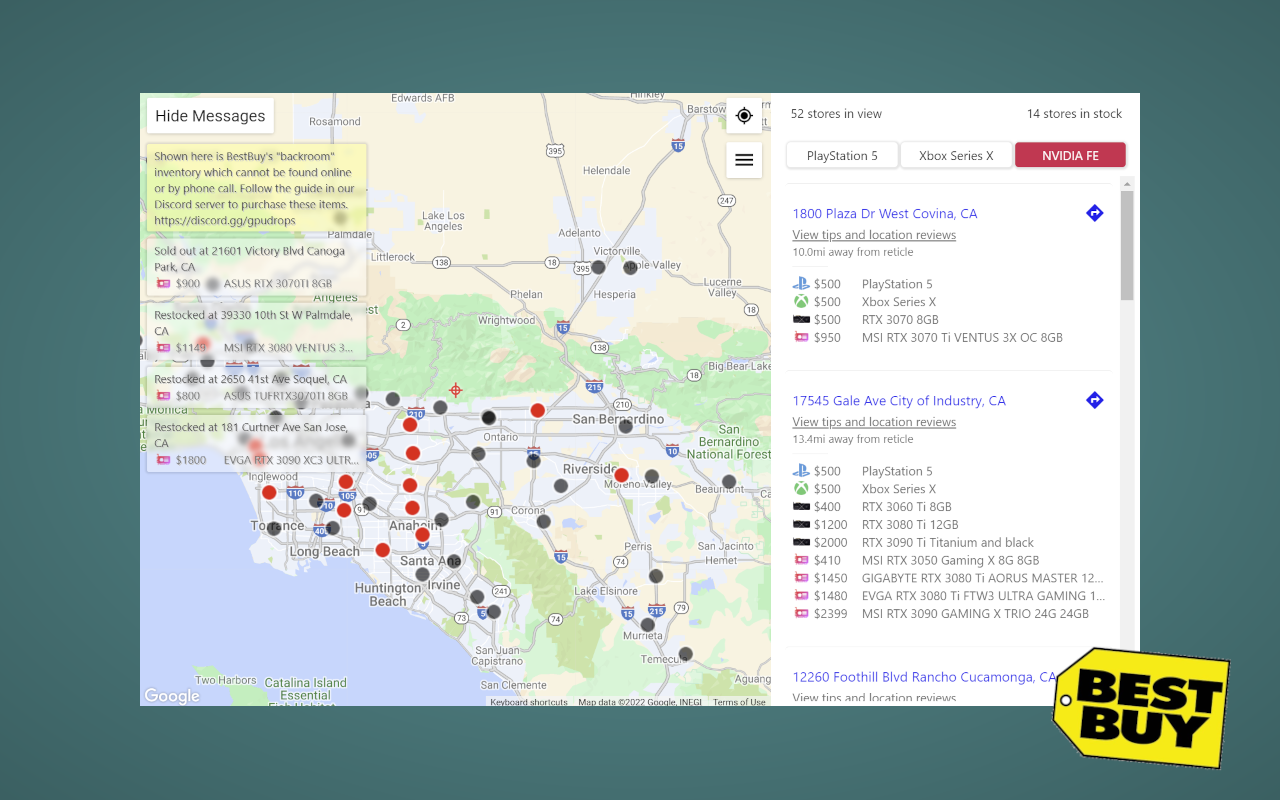Screen dimensions: 1280x800
Task: Select the gray store marker at Victorville
Action: point(598,267)
